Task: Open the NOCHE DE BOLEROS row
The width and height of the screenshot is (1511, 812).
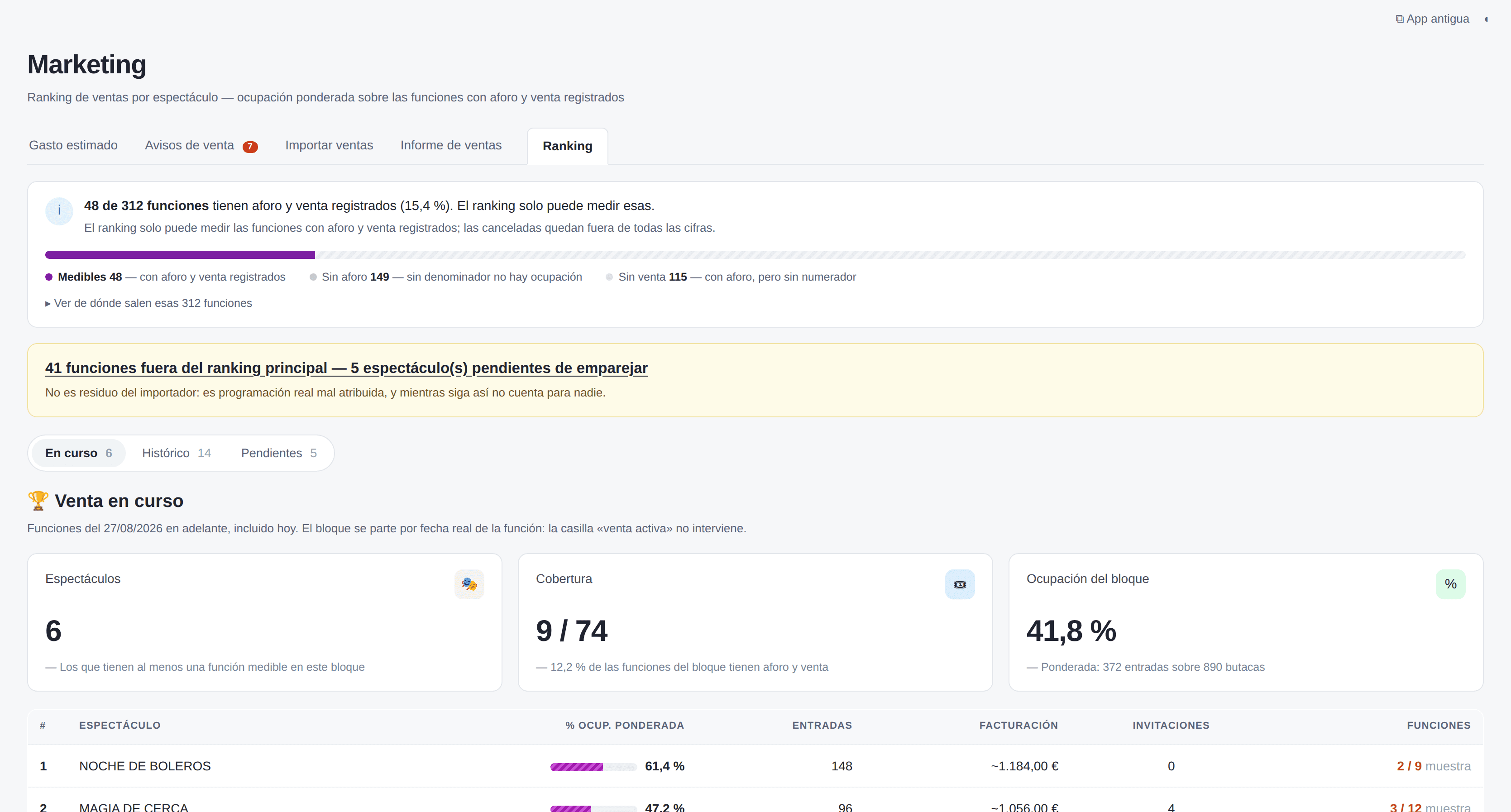Action: click(755, 766)
